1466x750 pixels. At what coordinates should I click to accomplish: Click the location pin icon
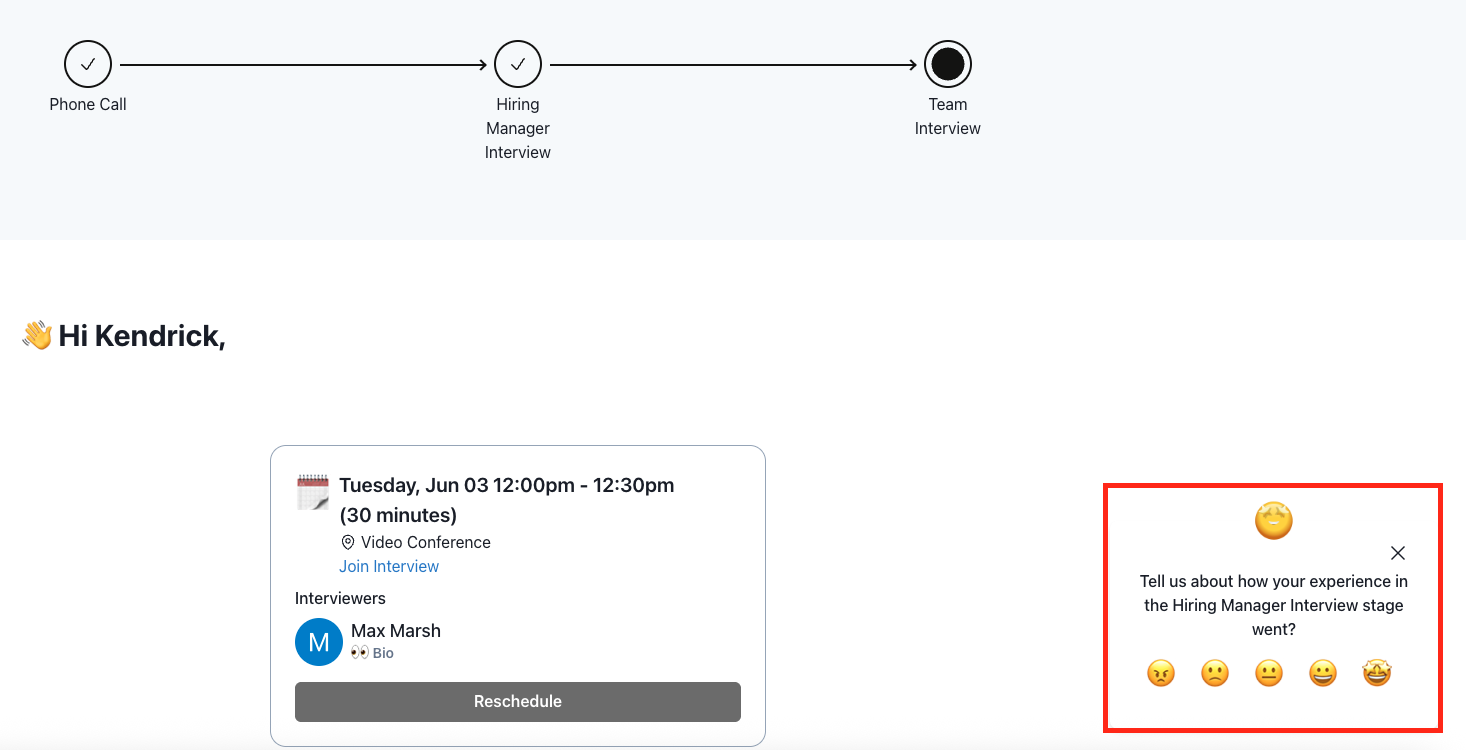(x=348, y=542)
